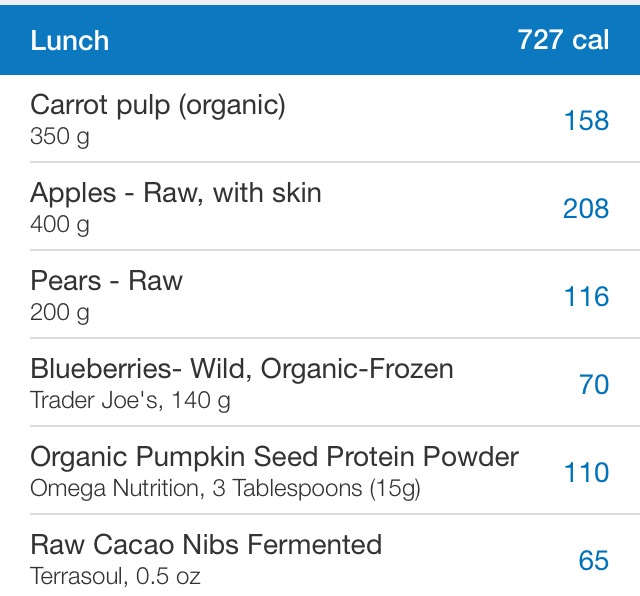Open Organic Pumpkin Seed Protein Powder entry
The width and height of the screenshot is (640, 596).
(x=320, y=470)
